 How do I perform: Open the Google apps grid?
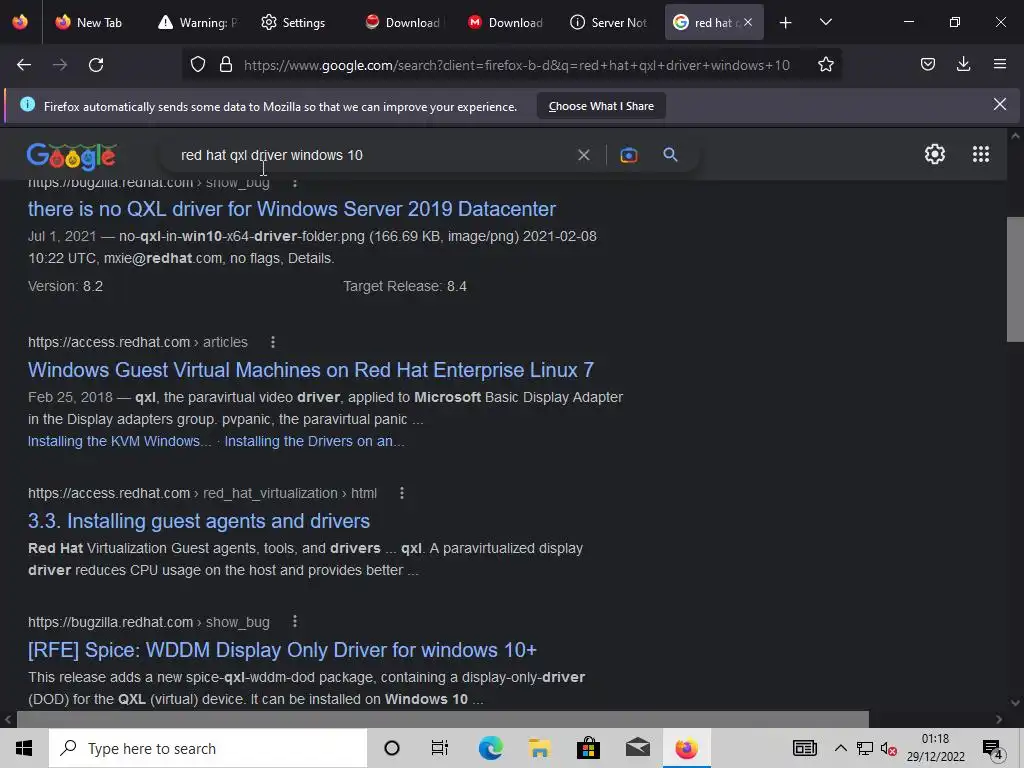(x=980, y=154)
